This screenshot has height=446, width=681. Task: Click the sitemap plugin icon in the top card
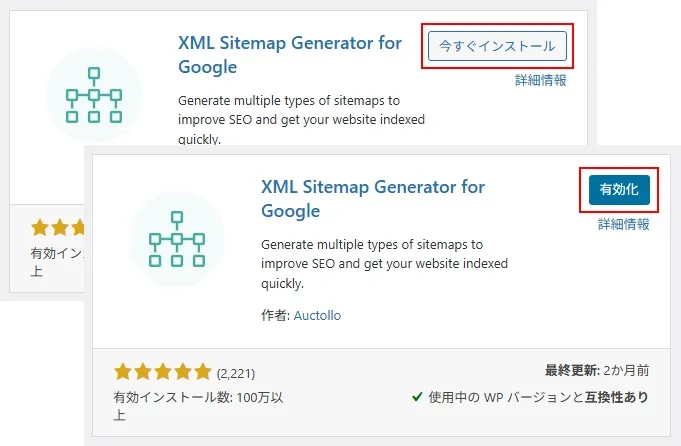click(x=94, y=95)
